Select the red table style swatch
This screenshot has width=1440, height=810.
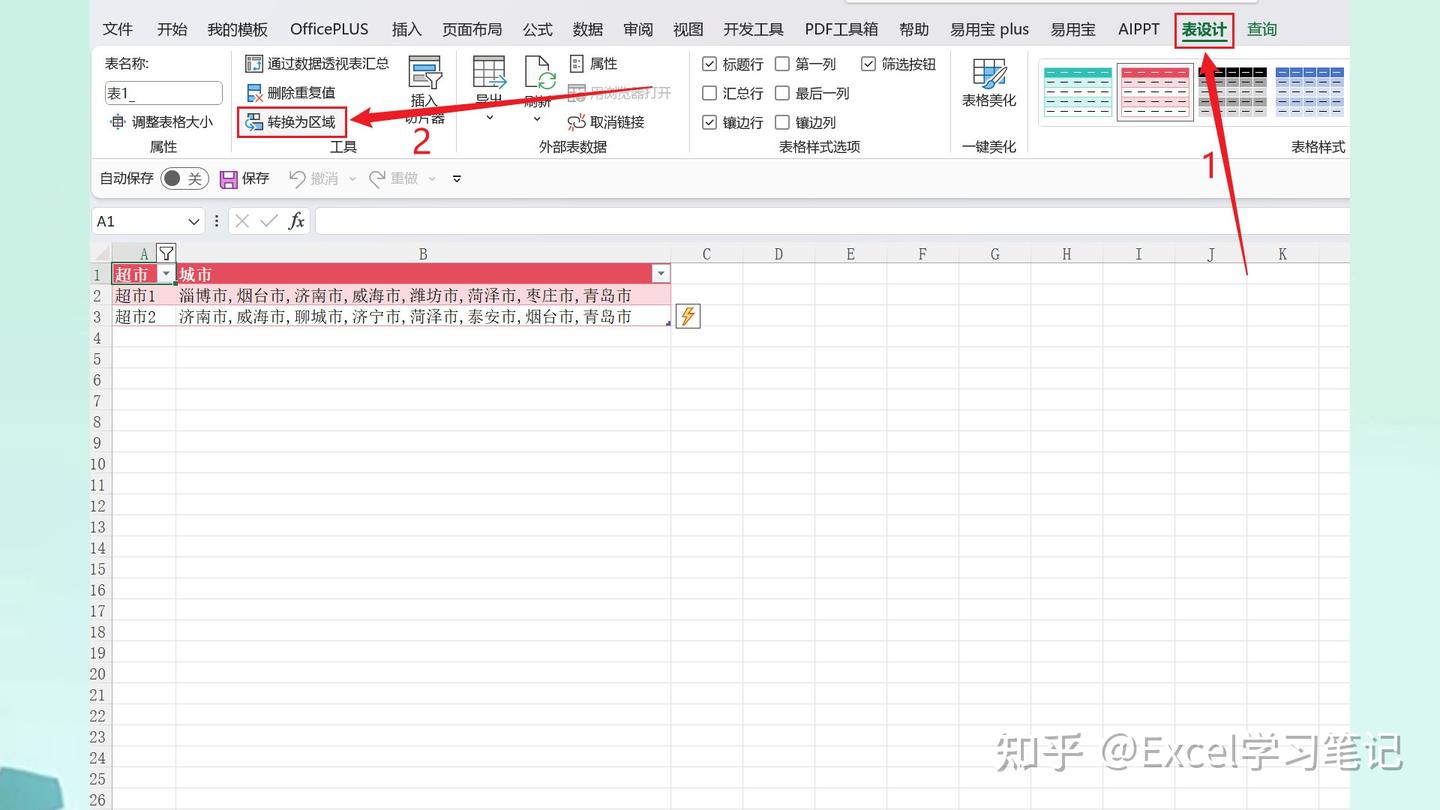1155,91
